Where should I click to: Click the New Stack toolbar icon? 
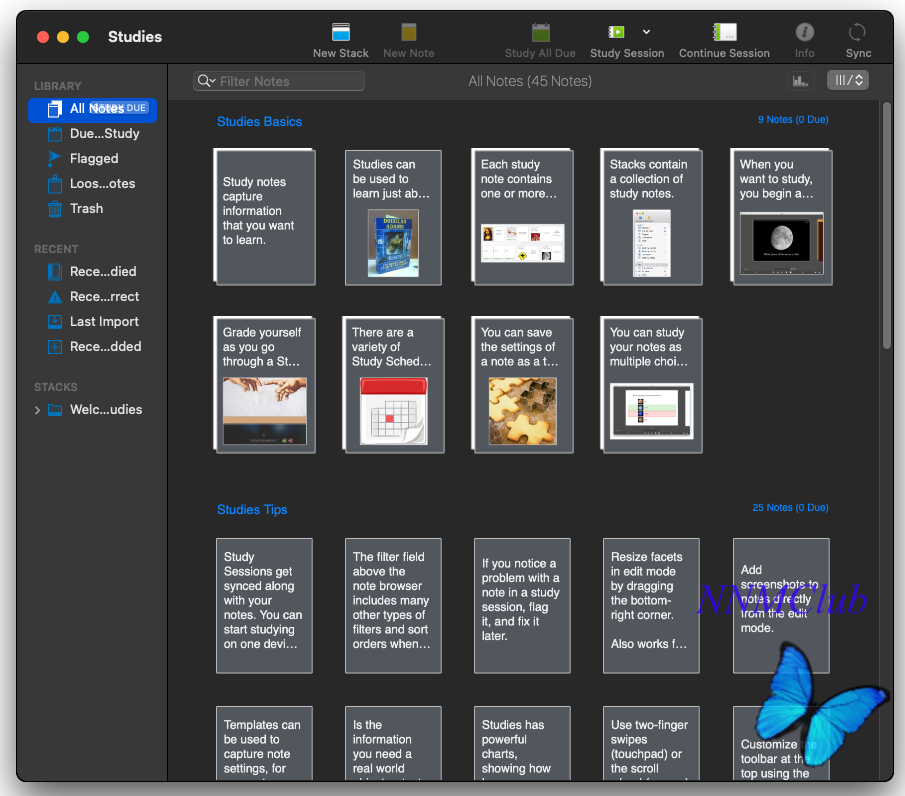point(341,33)
